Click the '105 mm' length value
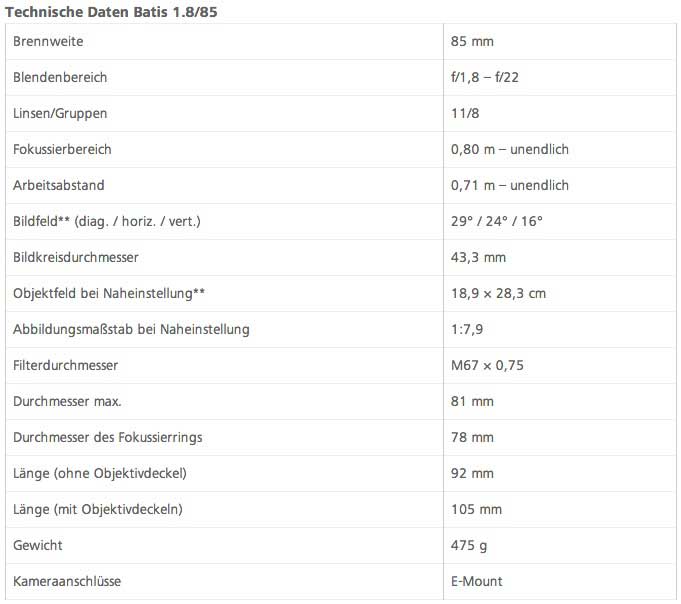The image size is (681, 604). tap(477, 509)
